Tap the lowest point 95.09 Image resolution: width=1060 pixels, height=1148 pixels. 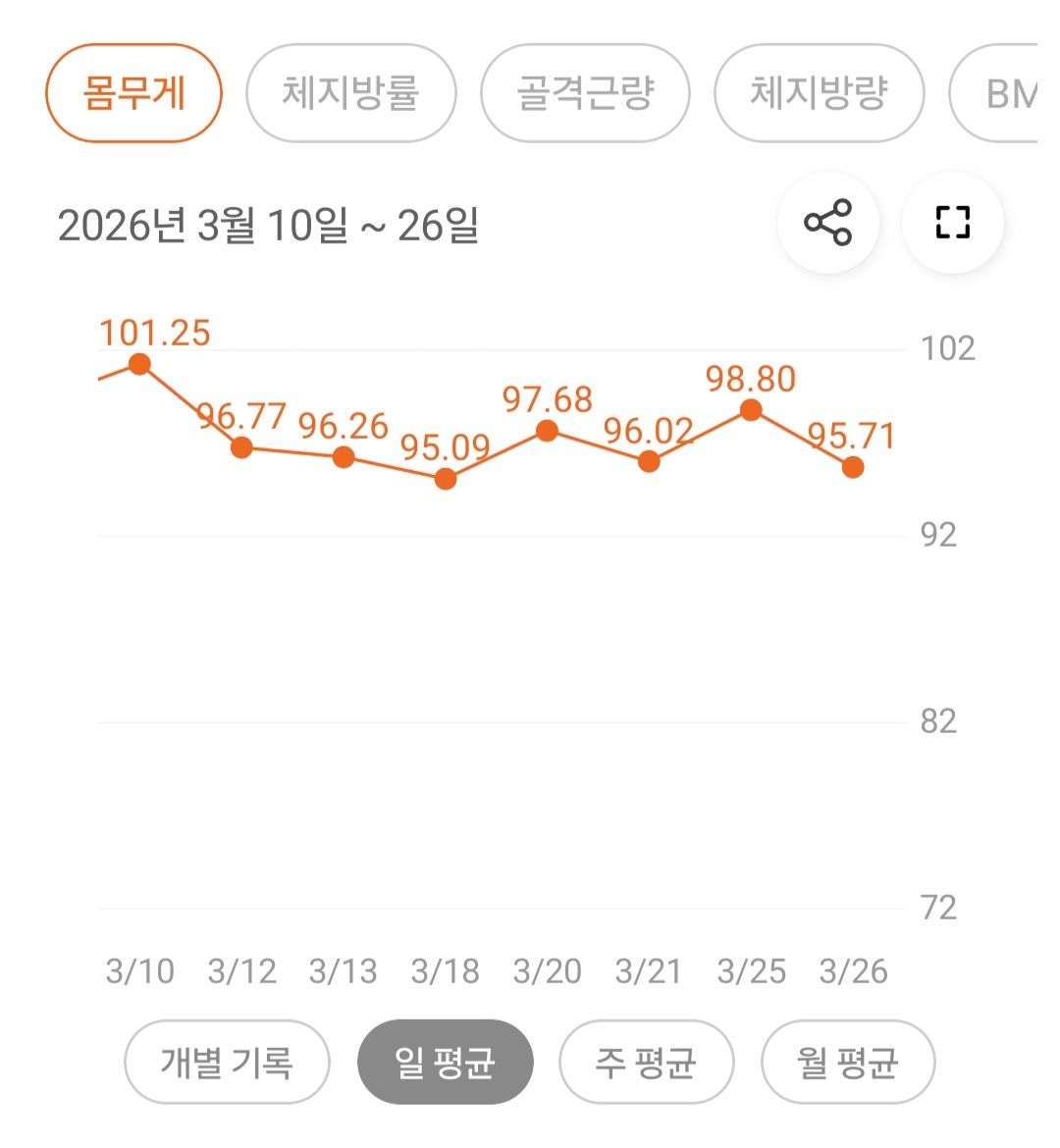[446, 479]
